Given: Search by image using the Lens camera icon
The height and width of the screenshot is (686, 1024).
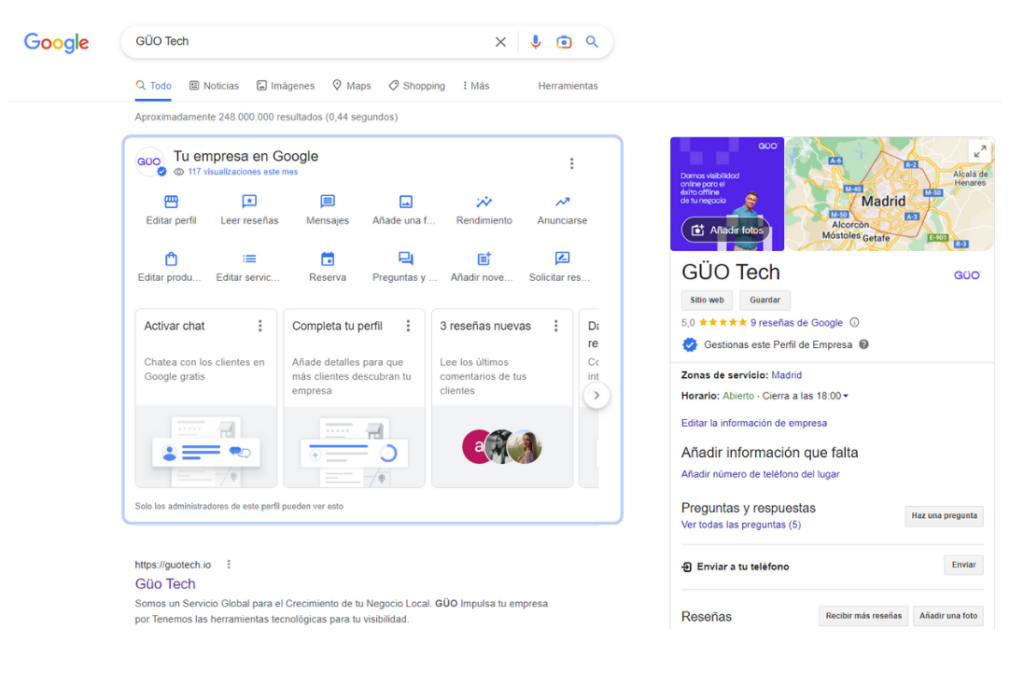Looking at the screenshot, I should [564, 41].
